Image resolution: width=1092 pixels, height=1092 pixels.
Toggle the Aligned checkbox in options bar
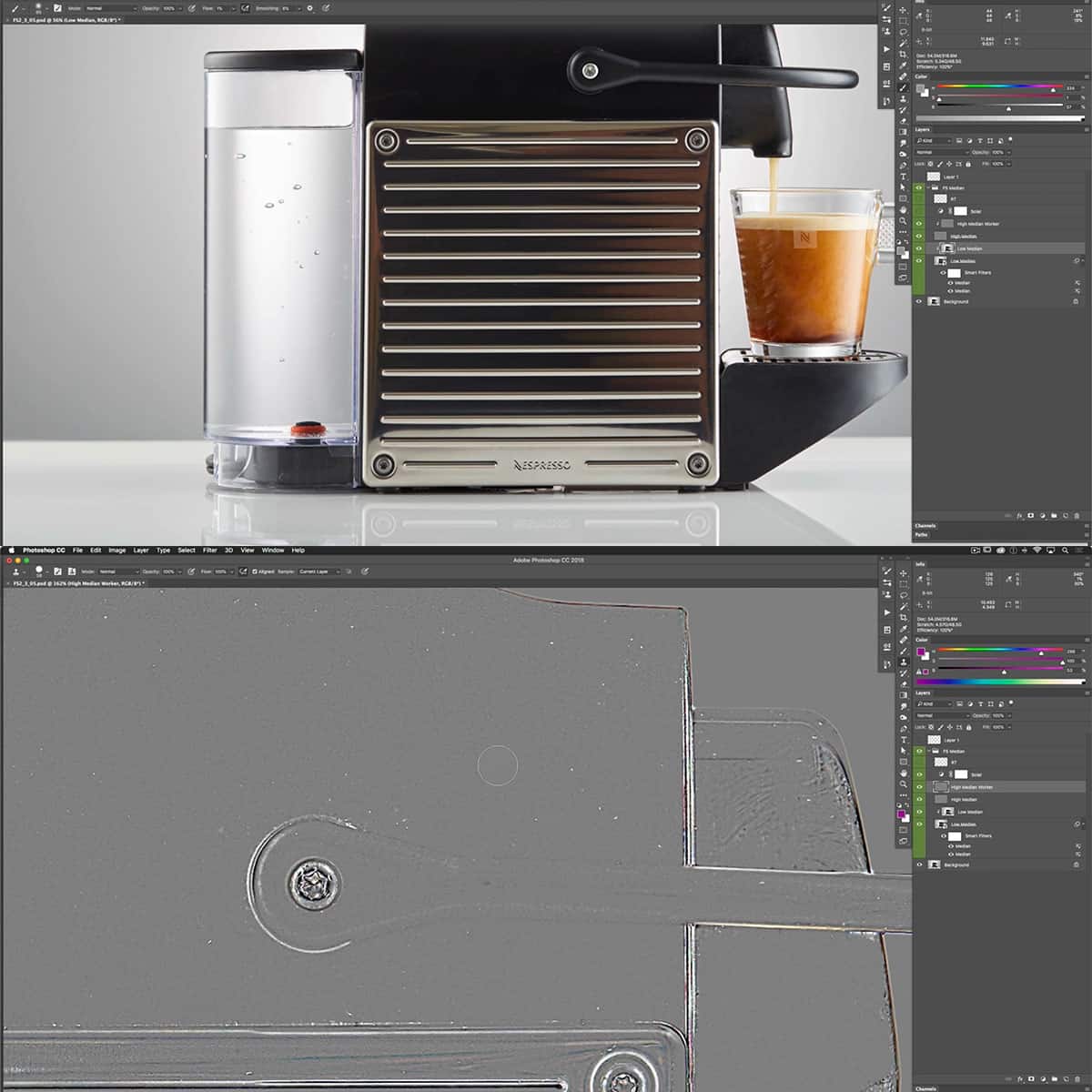point(255,571)
